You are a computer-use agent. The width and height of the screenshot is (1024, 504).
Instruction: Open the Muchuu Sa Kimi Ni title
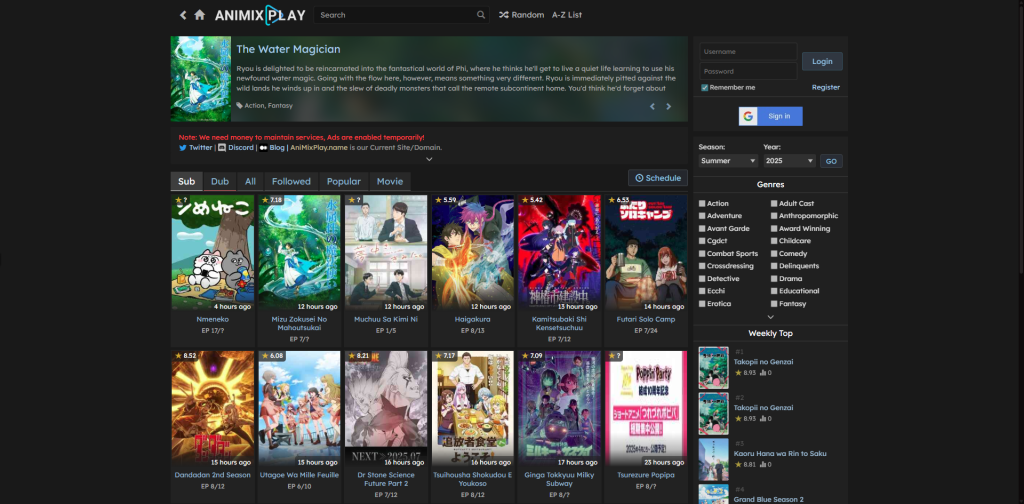pyautogui.click(x=386, y=320)
